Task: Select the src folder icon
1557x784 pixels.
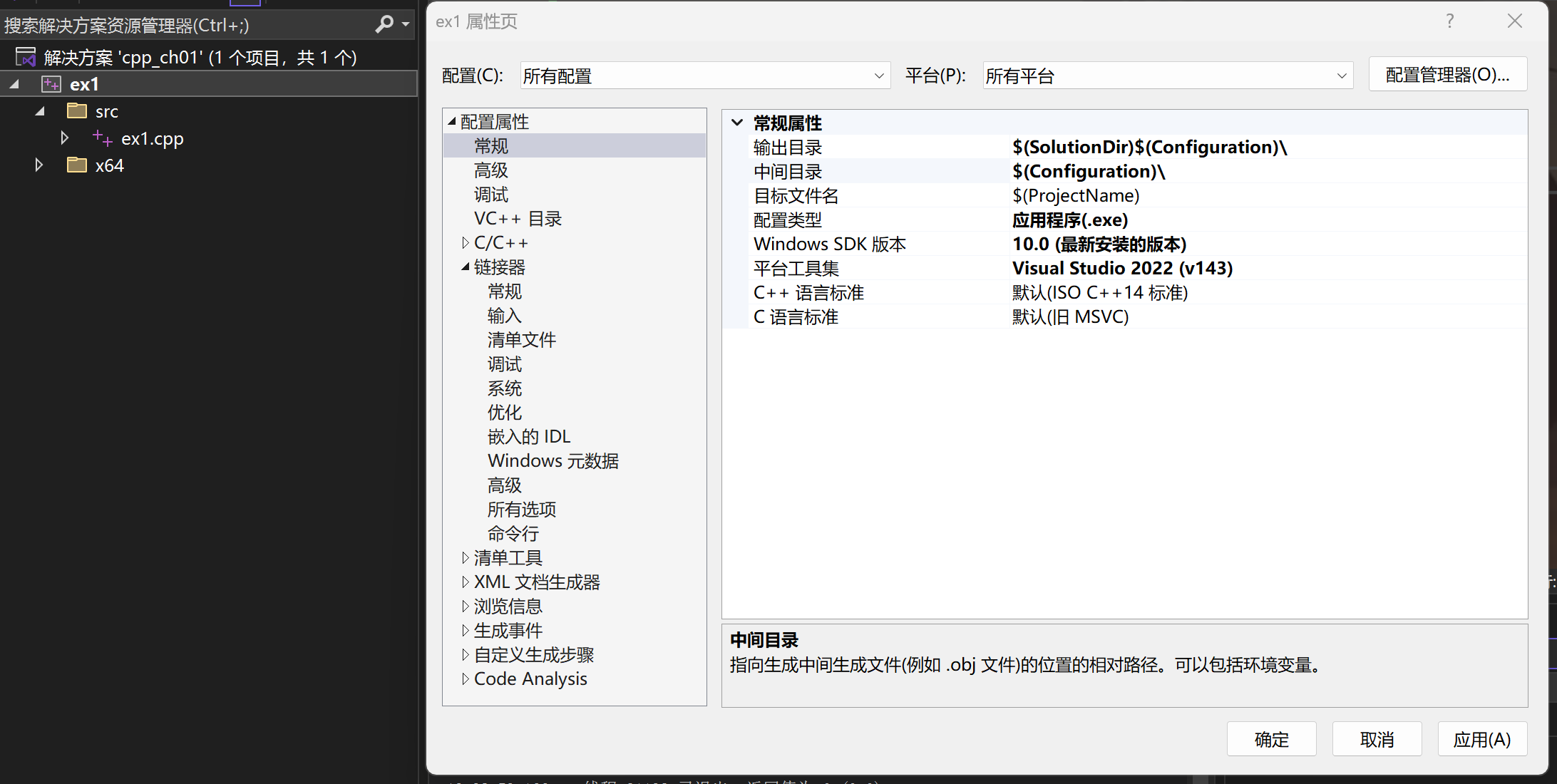Action: (77, 111)
